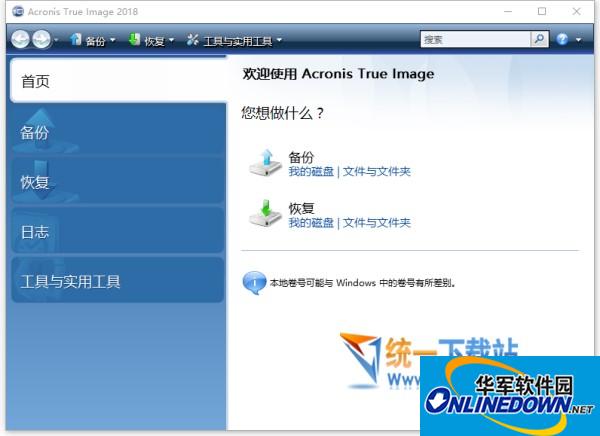Viewport: 600px width, 436px height.
Task: Expand the 恢复 toolbar dropdown arrow
Action: coord(171,40)
